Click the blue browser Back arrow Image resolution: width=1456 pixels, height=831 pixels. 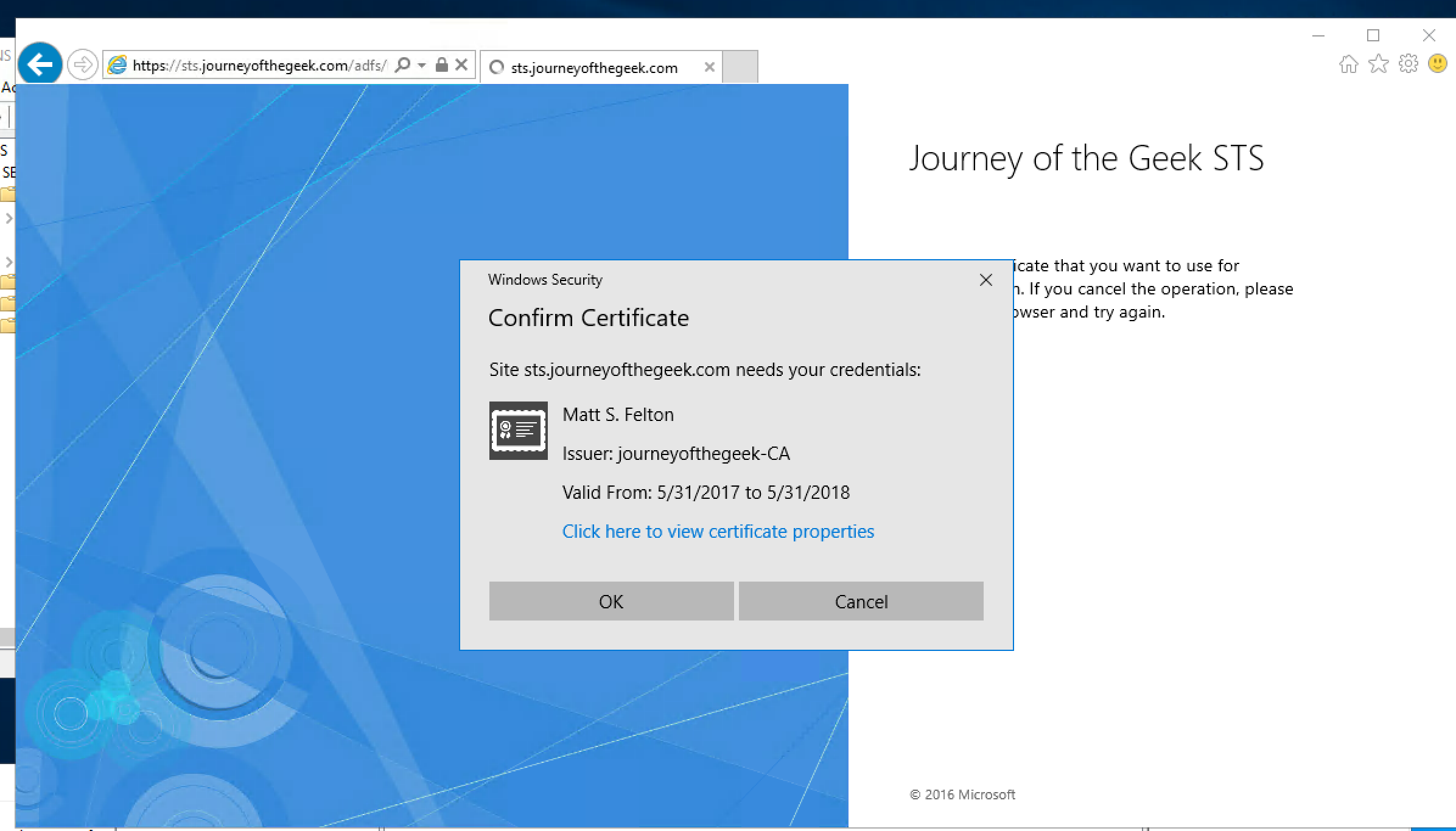click(40, 64)
